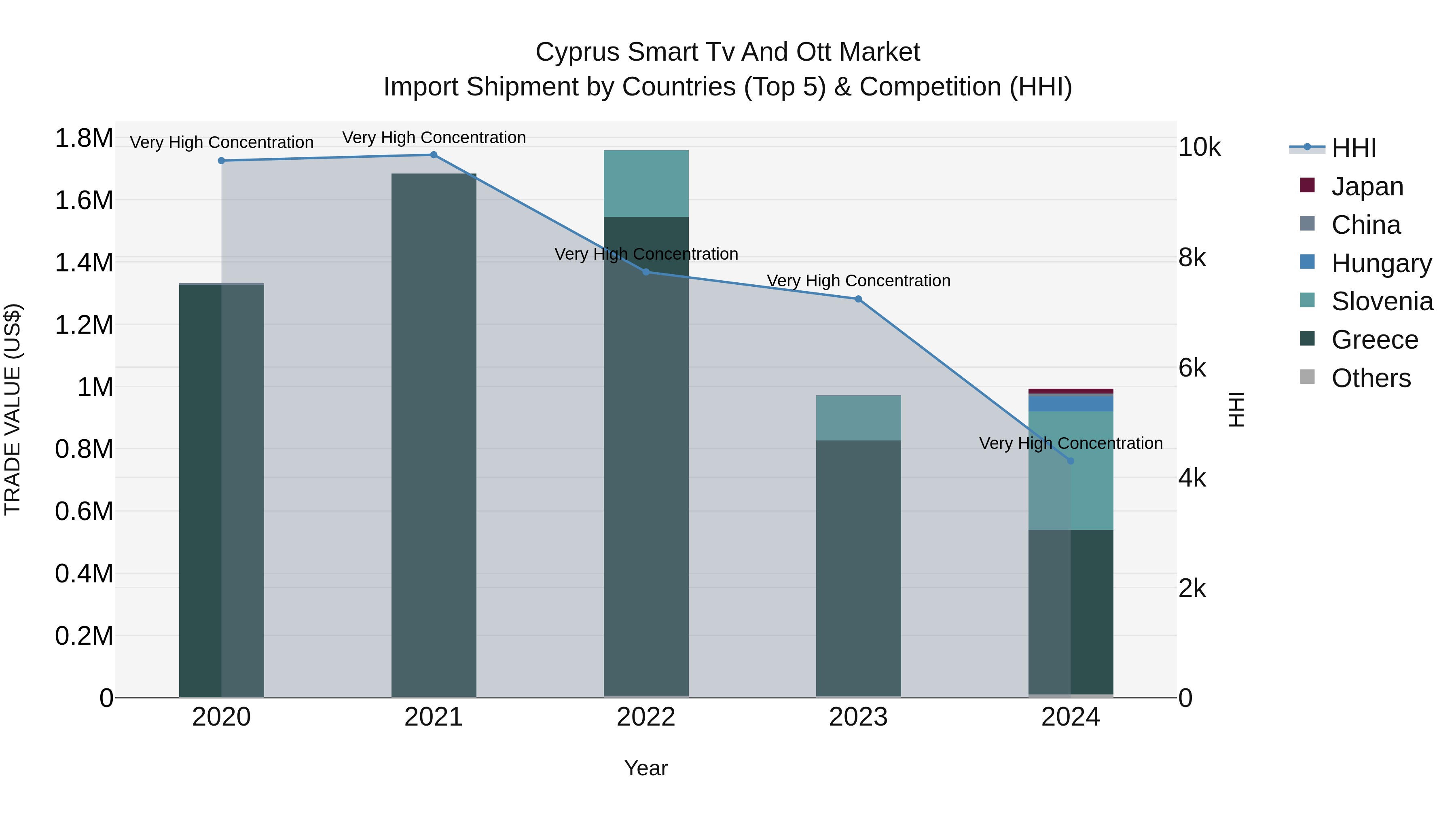Click the 1.8M left axis tick label
The height and width of the screenshot is (819, 1456).
click(x=84, y=138)
